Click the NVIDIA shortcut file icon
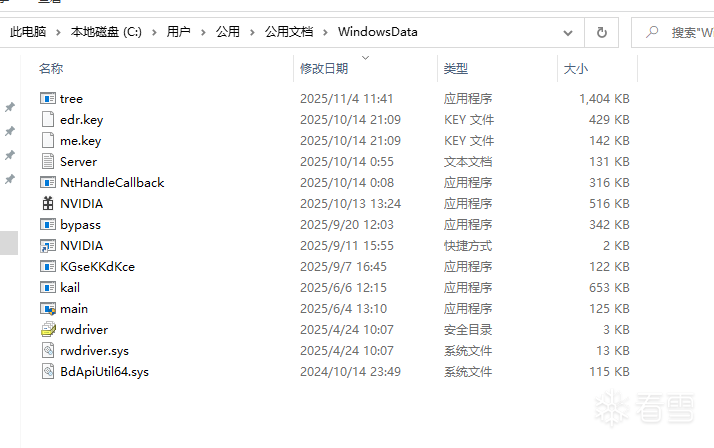This screenshot has width=714, height=448. pos(48,245)
